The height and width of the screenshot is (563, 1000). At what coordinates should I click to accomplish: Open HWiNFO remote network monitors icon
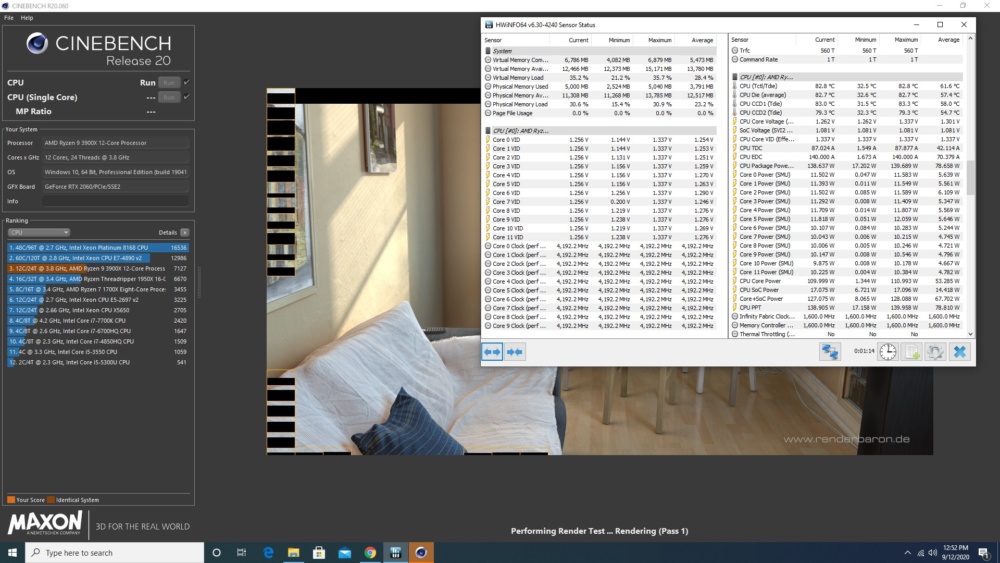(829, 351)
